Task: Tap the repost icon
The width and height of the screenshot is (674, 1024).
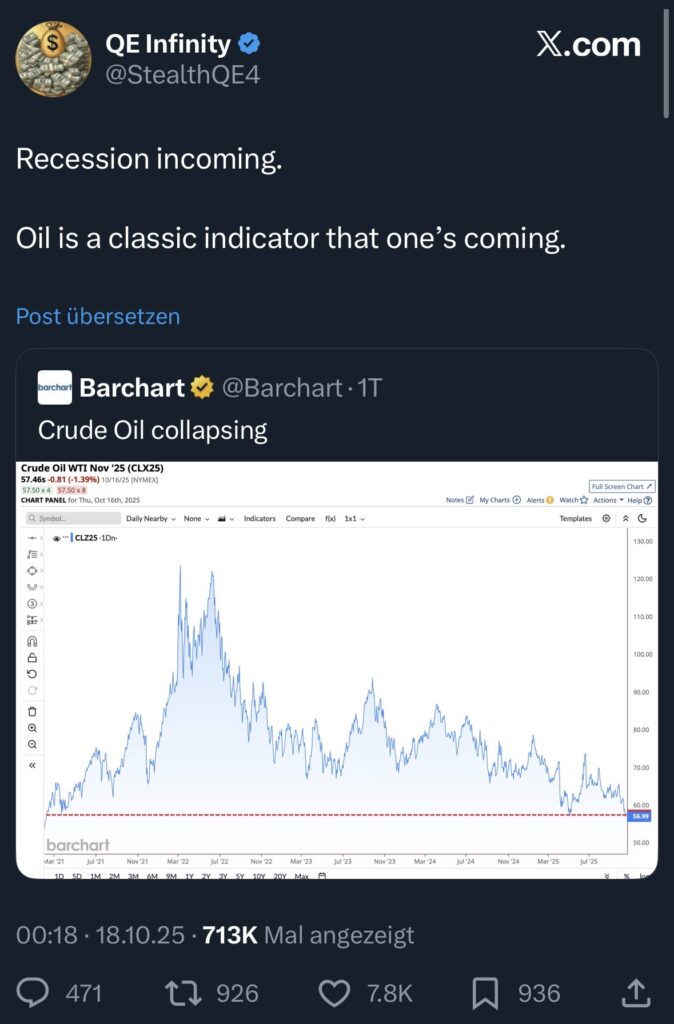Action: (x=183, y=992)
